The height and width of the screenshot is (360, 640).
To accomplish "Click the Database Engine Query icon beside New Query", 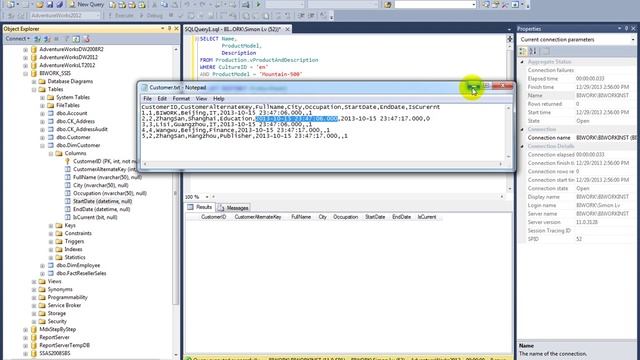I will [113, 4].
